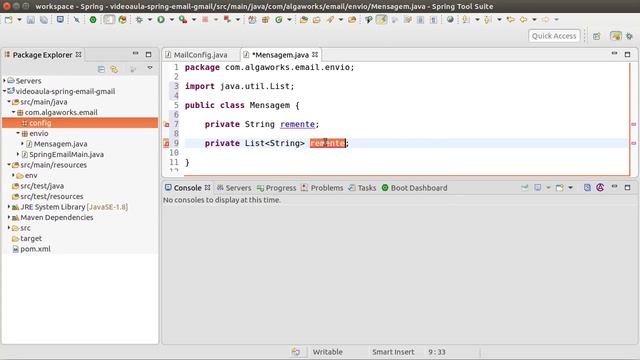Image resolution: width=640 pixels, height=360 pixels.
Task: Switch to the MailConfig.java editor tab
Action: pos(196,55)
